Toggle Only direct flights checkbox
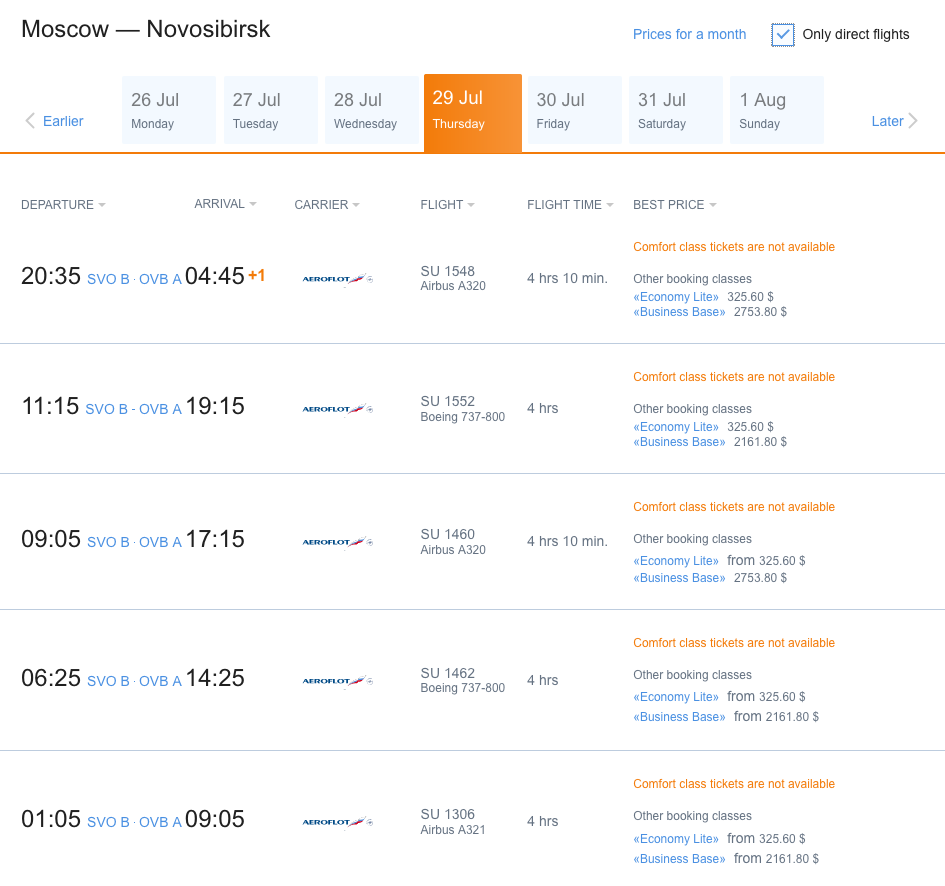This screenshot has width=945, height=886. click(x=782, y=34)
